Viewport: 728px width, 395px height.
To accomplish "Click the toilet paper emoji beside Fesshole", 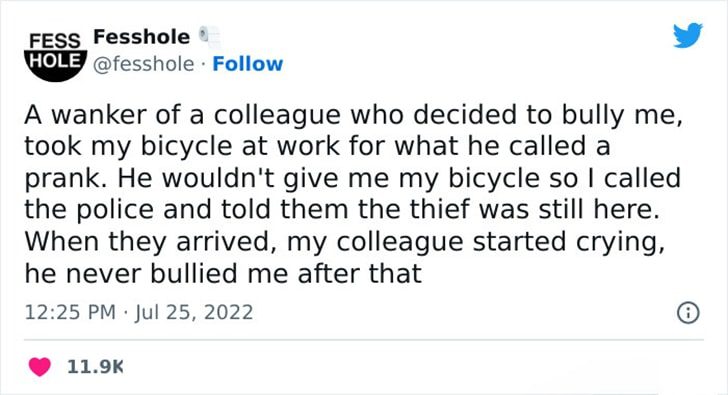I will click(209, 37).
